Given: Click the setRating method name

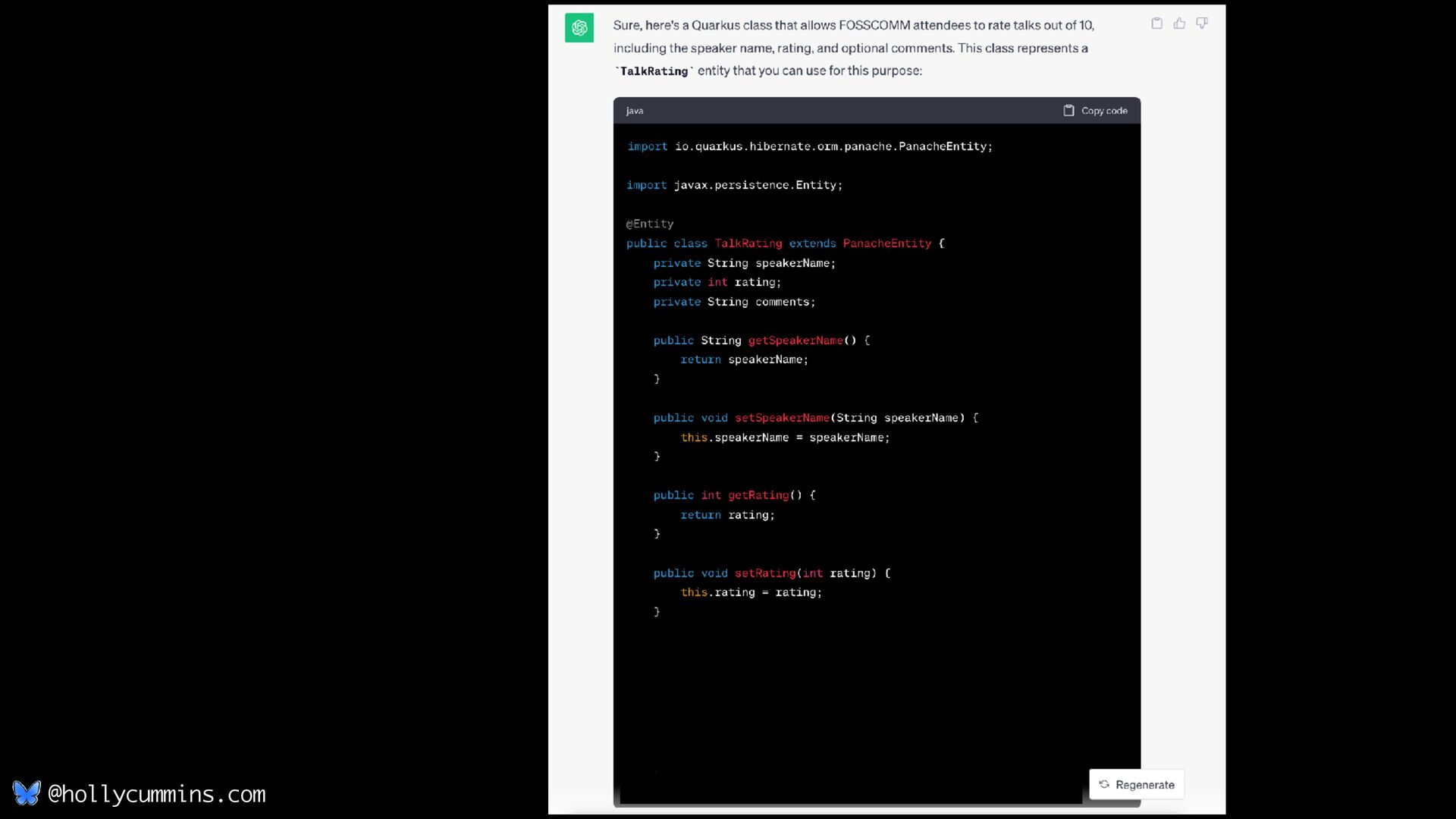Looking at the screenshot, I should click(764, 573).
